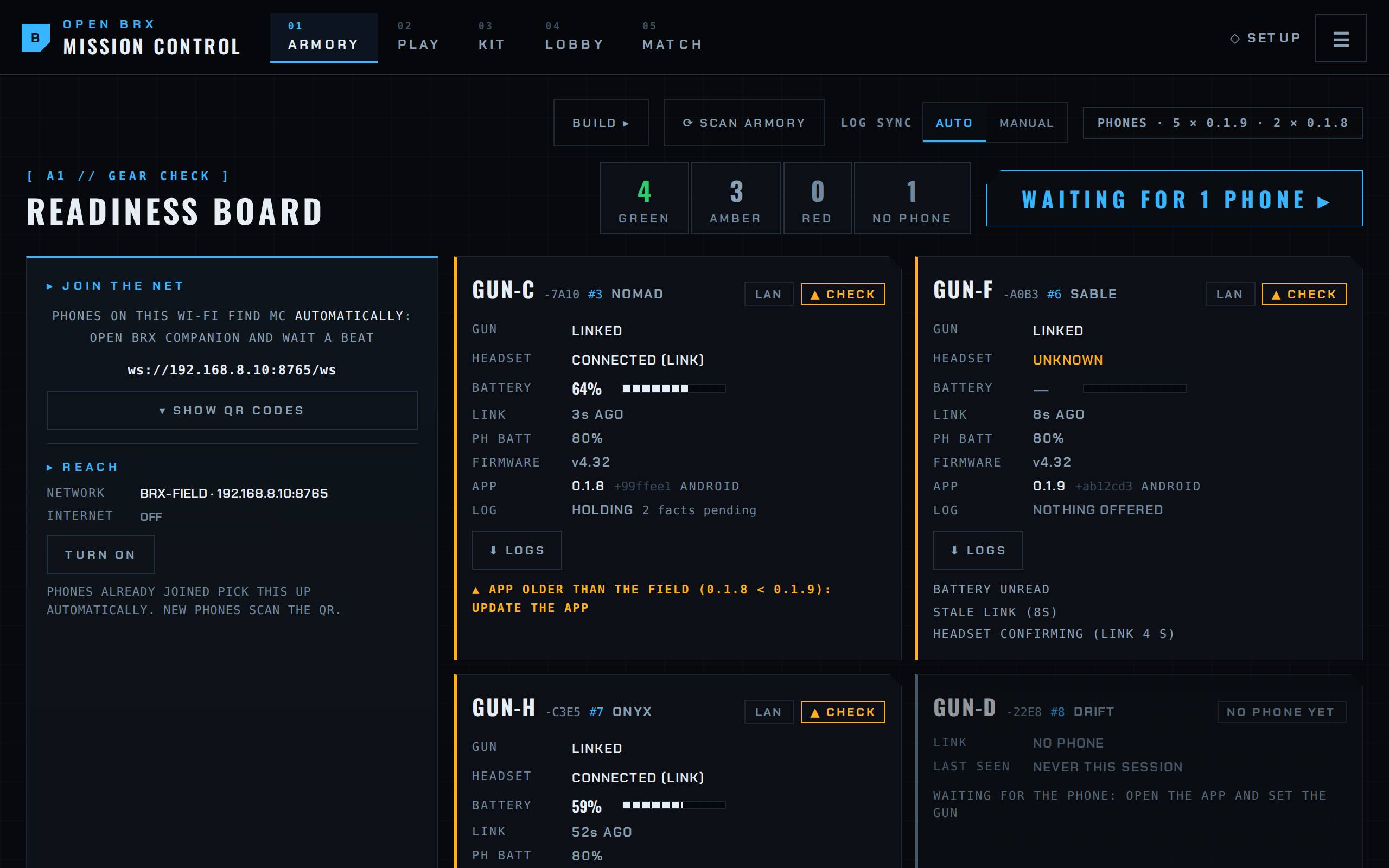The width and height of the screenshot is (1389, 868).
Task: Select the 3 AMBER counter tile
Action: (x=736, y=198)
